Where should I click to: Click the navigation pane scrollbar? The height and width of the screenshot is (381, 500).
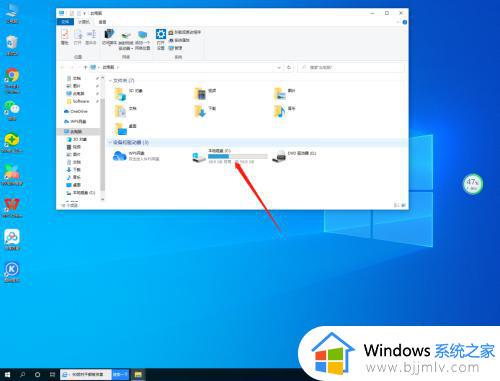pos(103,145)
